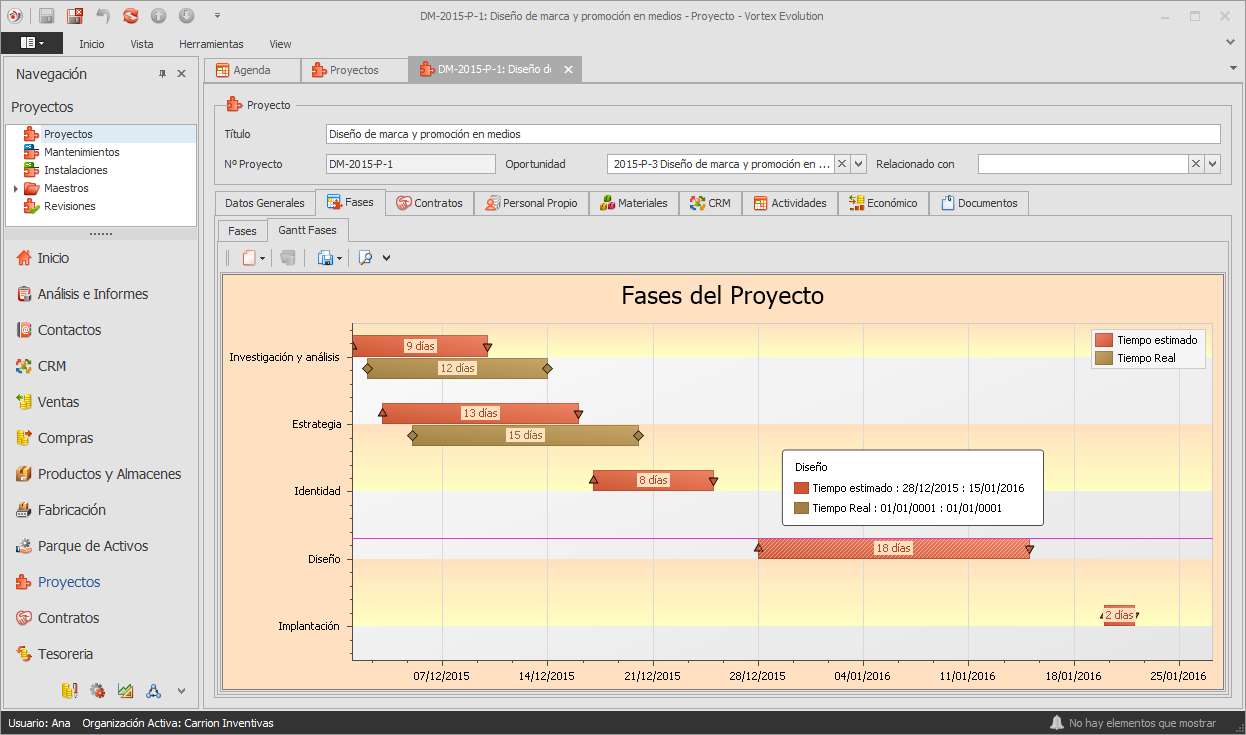Click the save/export disk icon in Gantt toolbar
This screenshot has width=1246, height=735.
click(x=325, y=258)
